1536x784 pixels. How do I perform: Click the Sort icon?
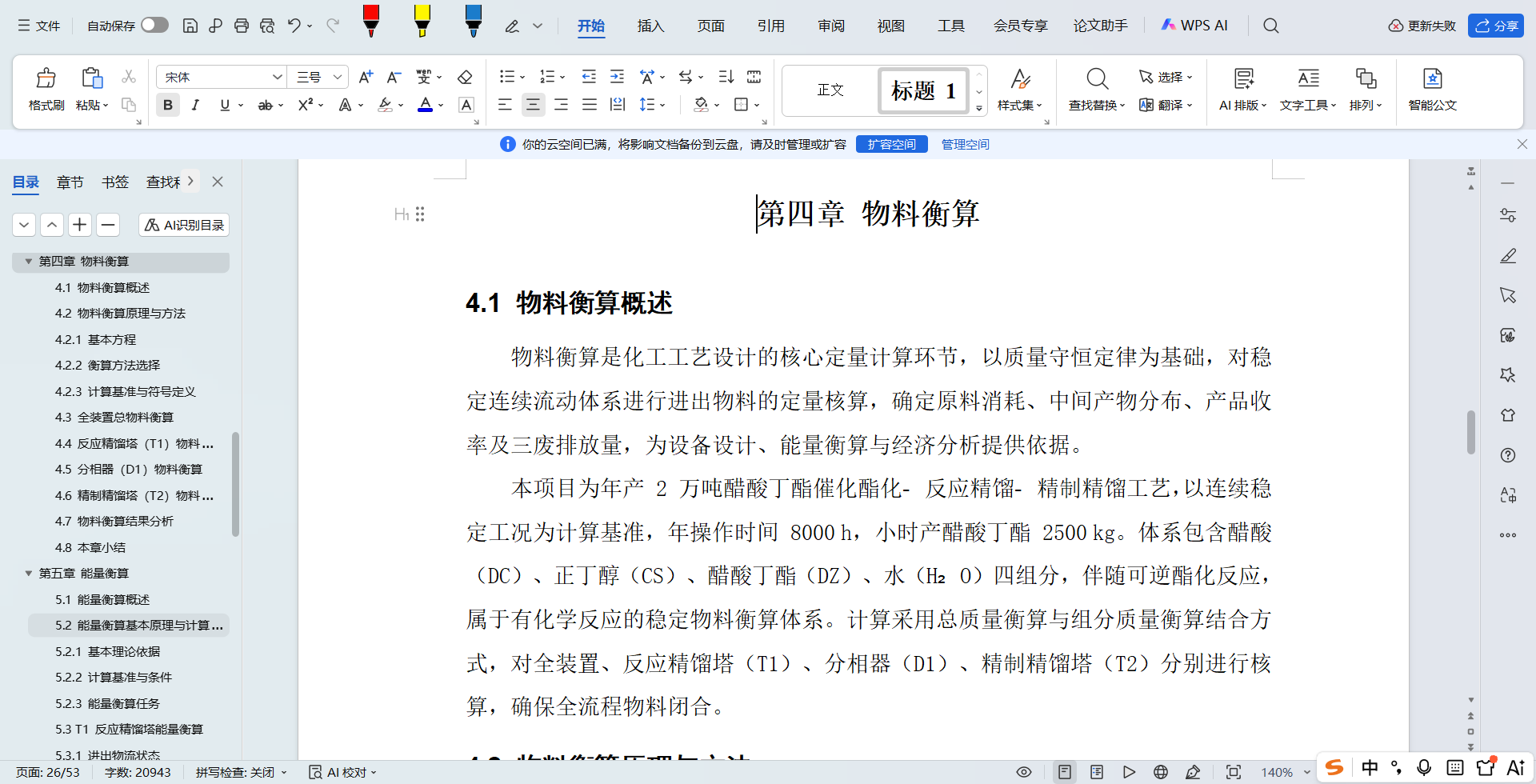pos(726,77)
